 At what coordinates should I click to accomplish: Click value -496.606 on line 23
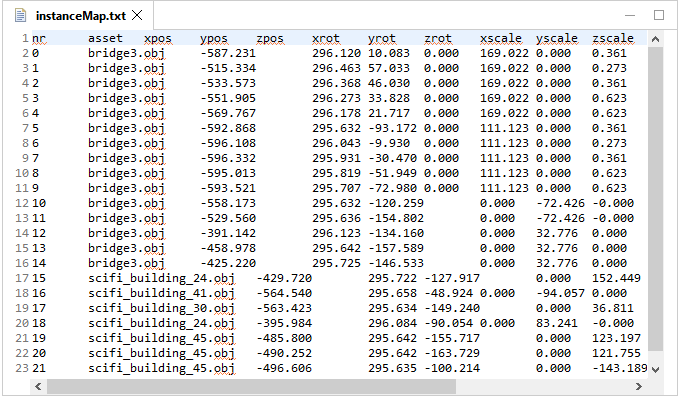284,368
